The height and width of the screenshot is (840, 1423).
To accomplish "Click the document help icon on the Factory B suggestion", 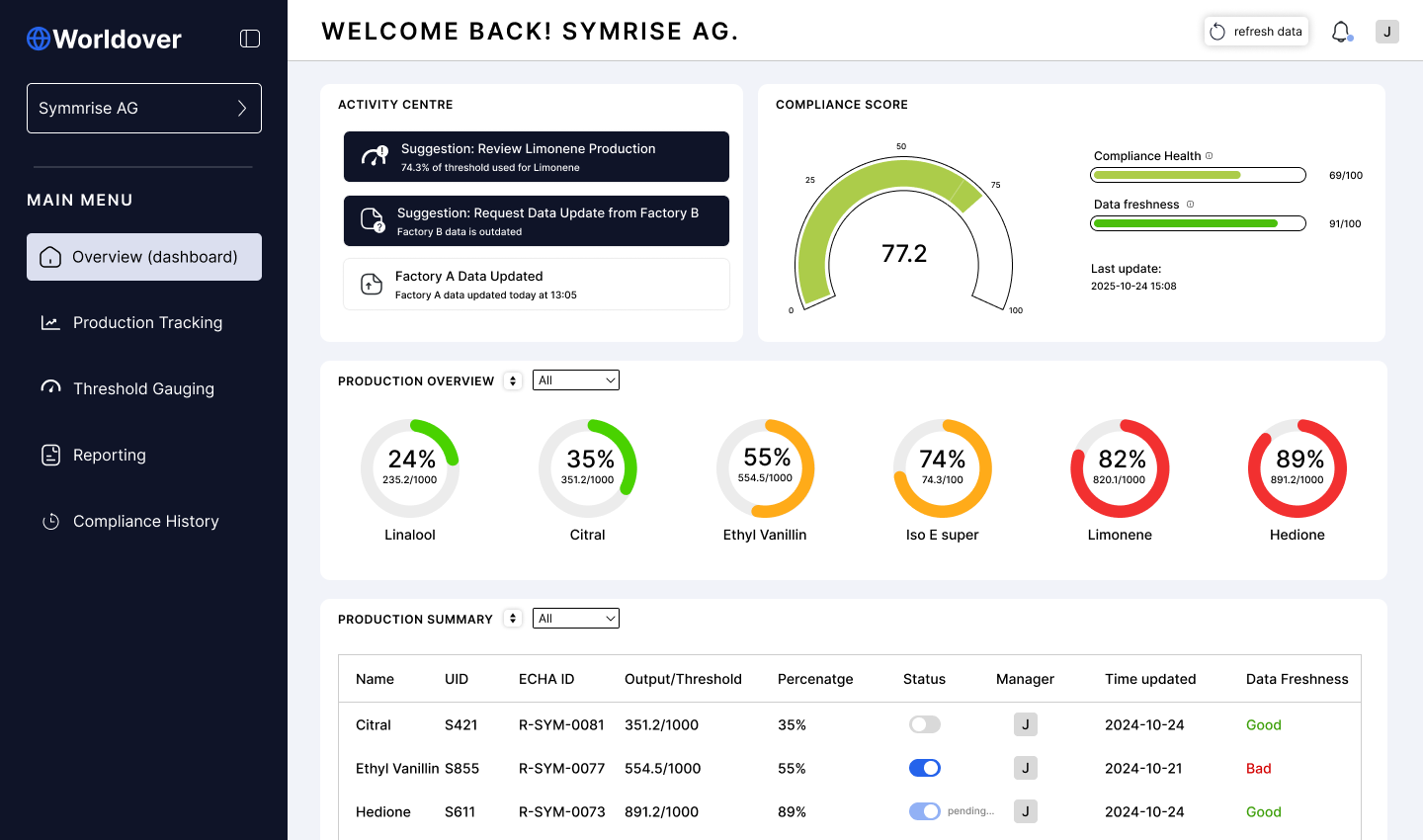I will (373, 220).
